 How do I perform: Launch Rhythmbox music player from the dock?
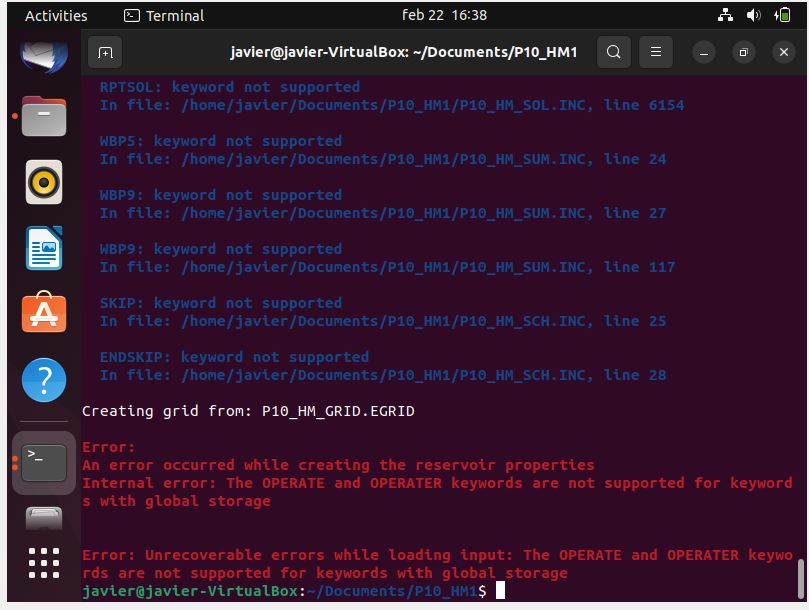click(43, 181)
